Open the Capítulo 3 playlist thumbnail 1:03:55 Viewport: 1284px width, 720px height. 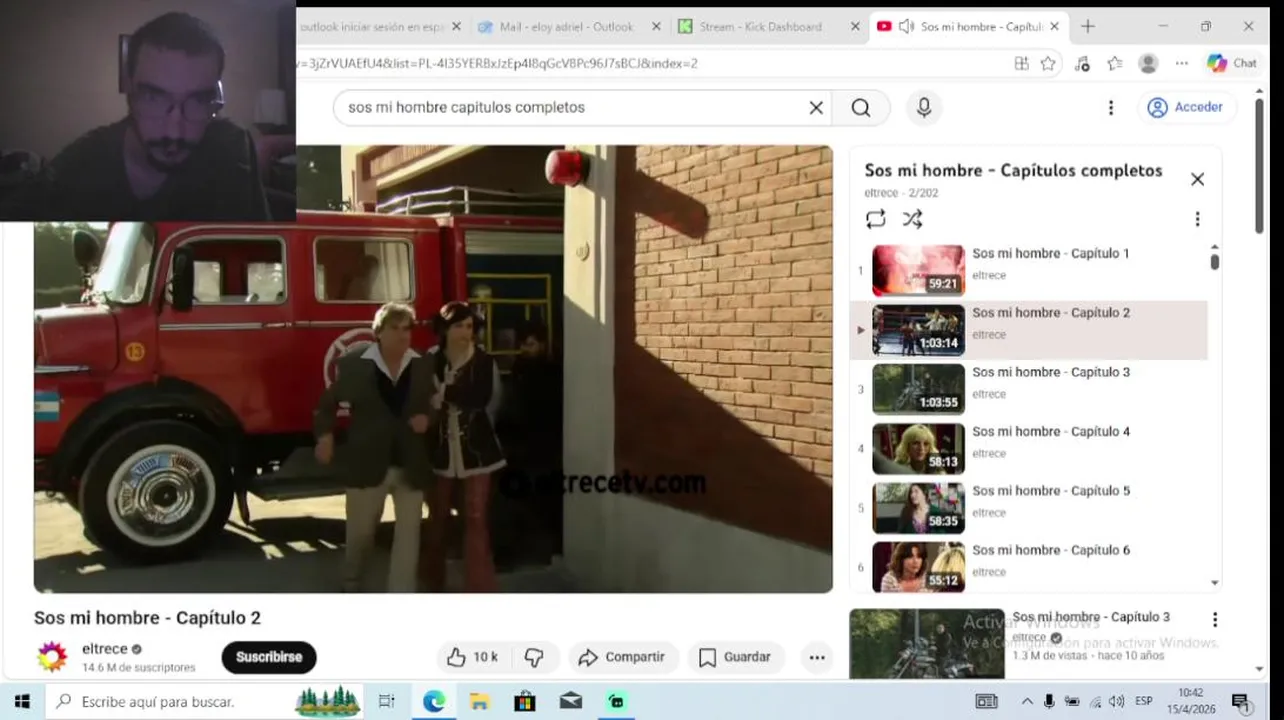(918, 389)
